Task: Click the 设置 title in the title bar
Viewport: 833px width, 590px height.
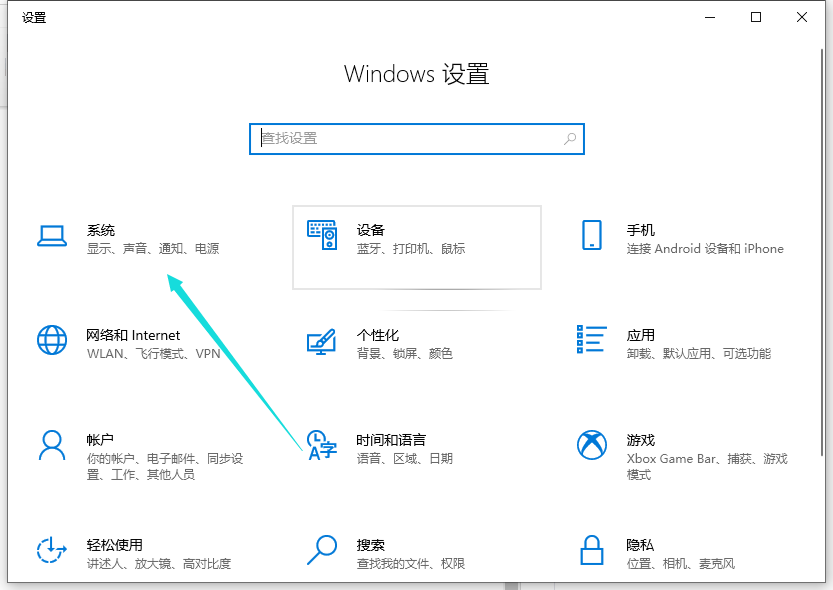Action: point(34,17)
